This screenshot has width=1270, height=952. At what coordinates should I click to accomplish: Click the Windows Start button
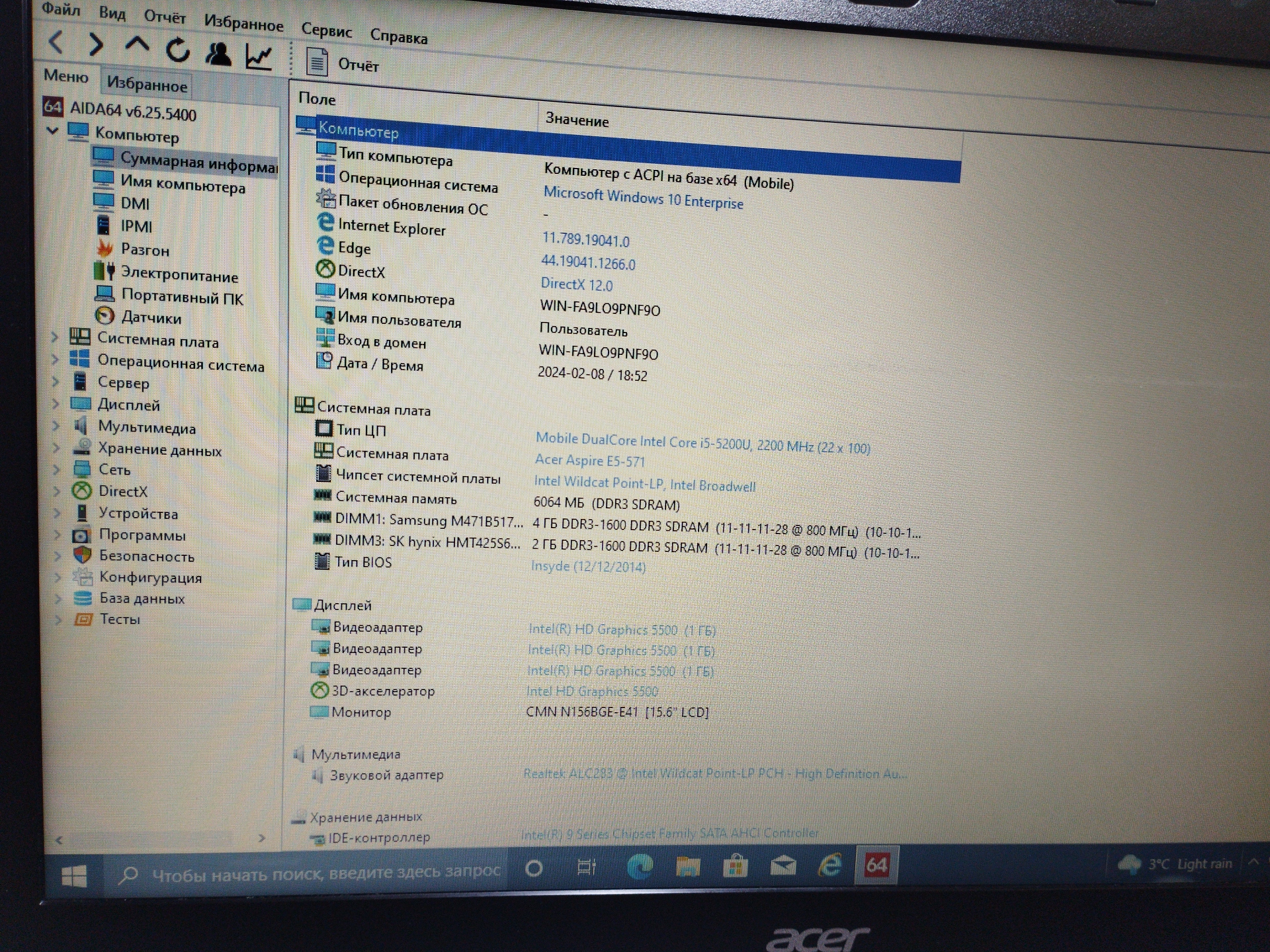click(x=74, y=877)
